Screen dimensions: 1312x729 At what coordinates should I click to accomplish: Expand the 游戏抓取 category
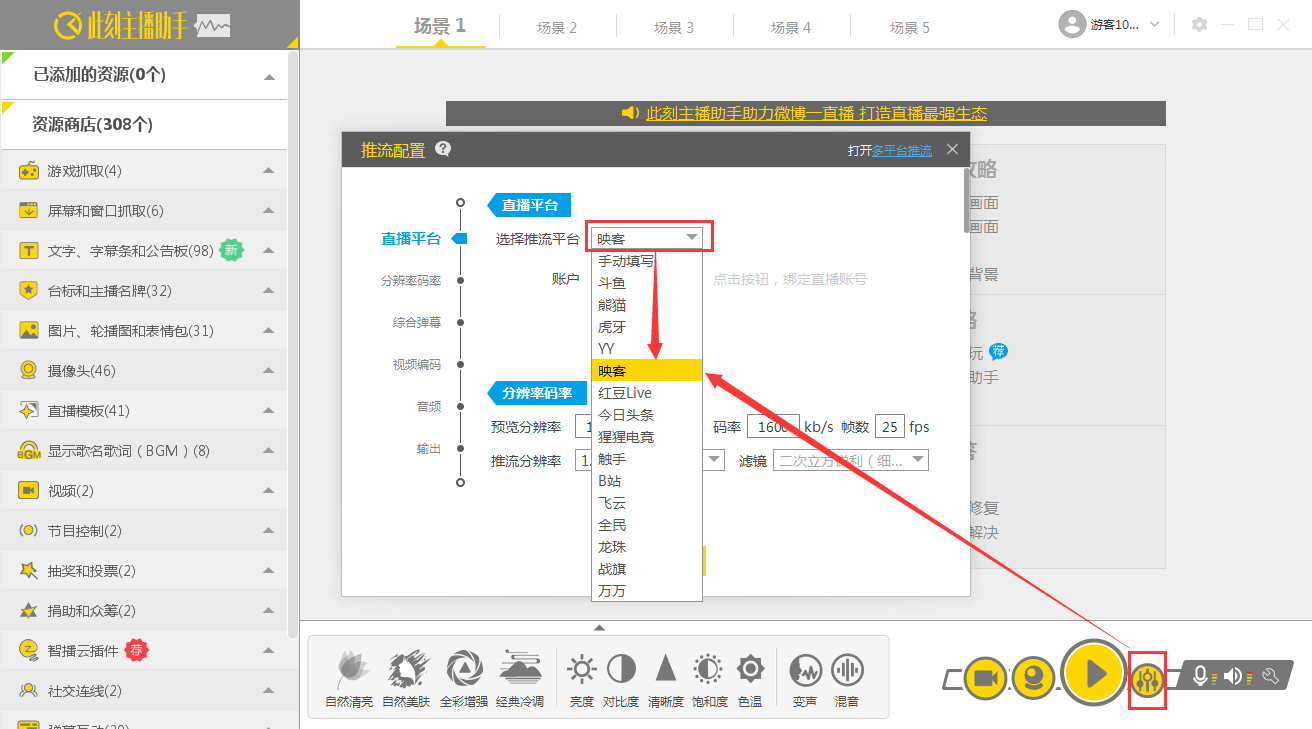269,171
